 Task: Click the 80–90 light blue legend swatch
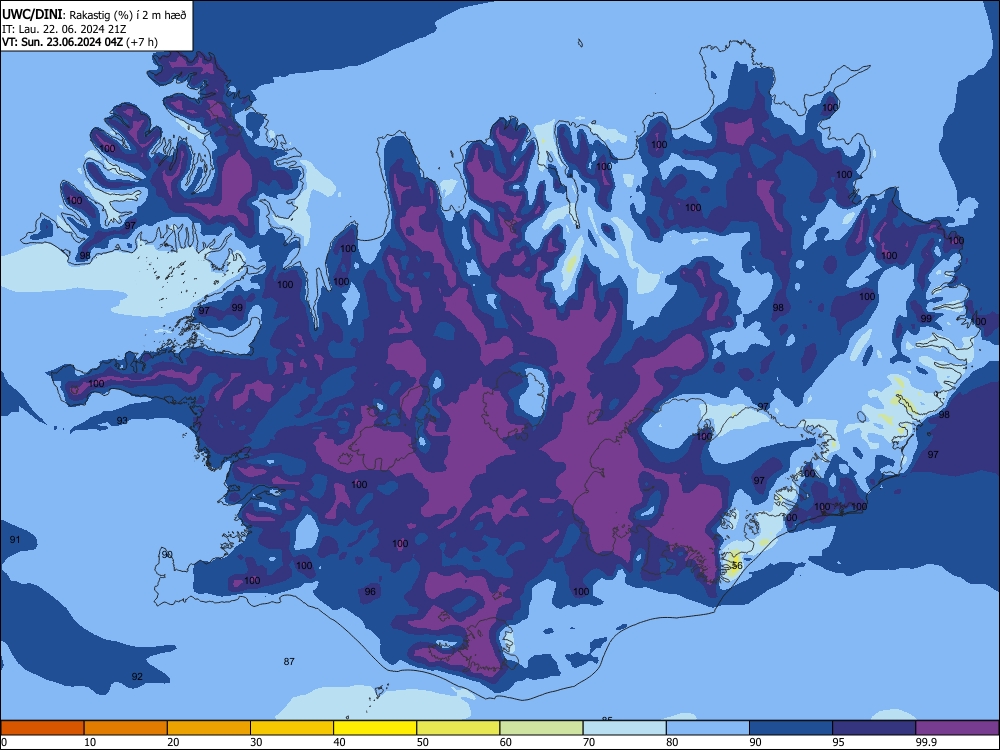708,728
